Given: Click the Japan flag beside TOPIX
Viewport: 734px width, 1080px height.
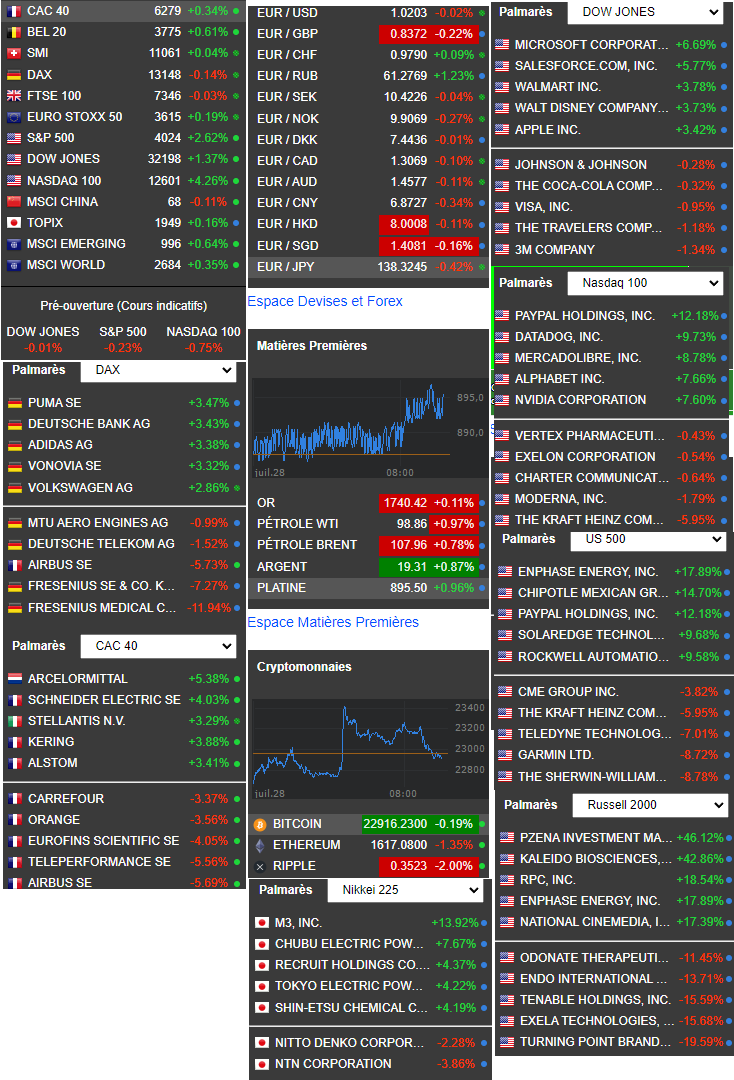Looking at the screenshot, I should (14, 222).
